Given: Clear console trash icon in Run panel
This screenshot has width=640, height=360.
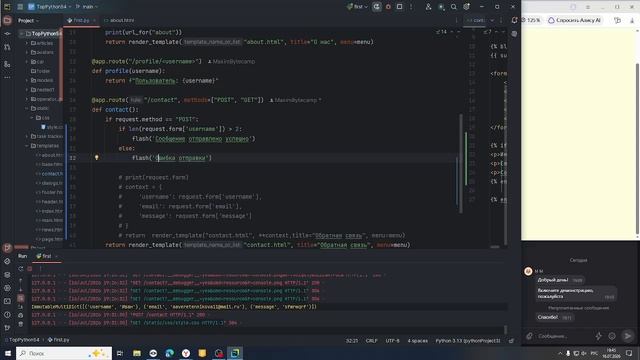Looking at the screenshot, I should coord(21,324).
